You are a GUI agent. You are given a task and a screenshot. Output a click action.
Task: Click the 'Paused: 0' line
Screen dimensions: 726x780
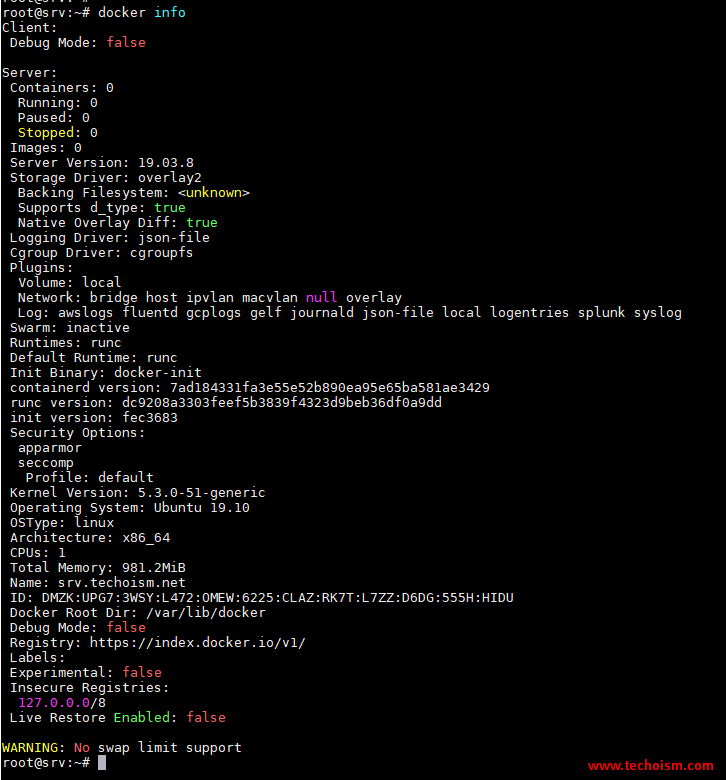pyautogui.click(x=54, y=117)
